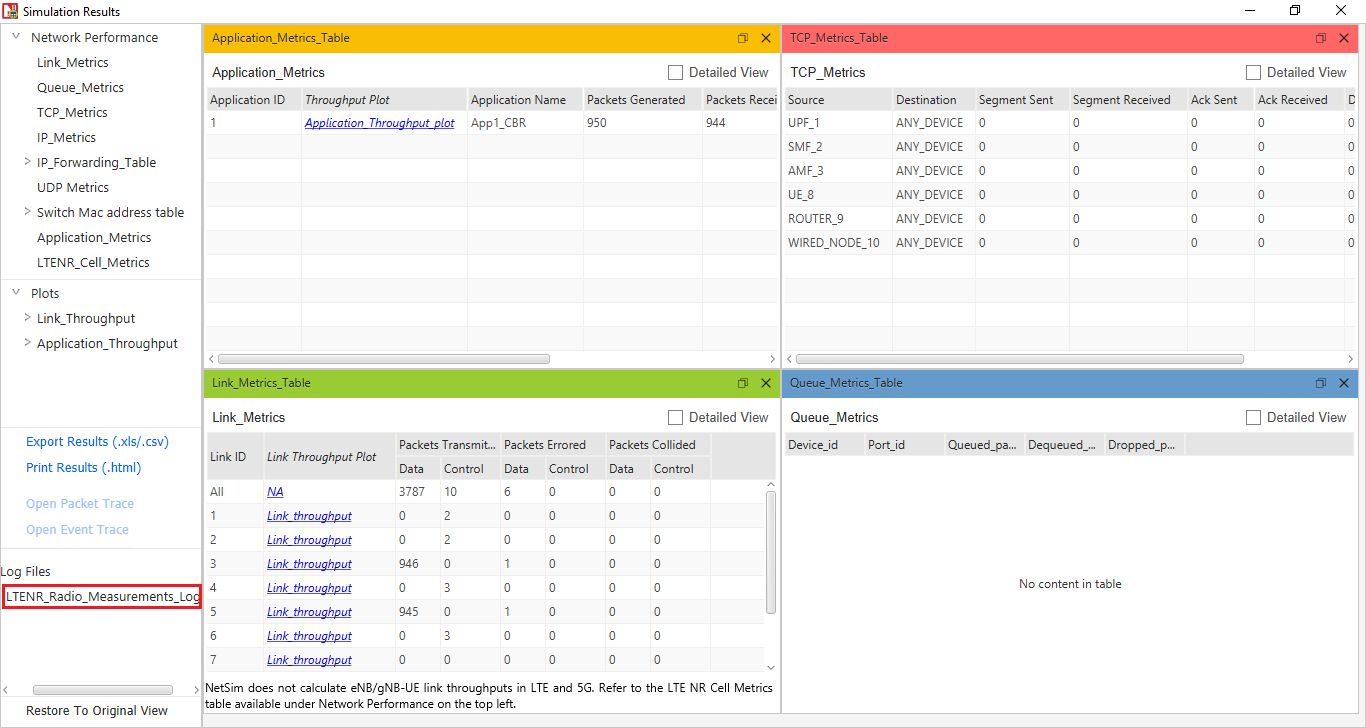Viewport: 1366px width, 728px height.
Task: Sort TCP table by Segment Sent column
Action: 1022,100
